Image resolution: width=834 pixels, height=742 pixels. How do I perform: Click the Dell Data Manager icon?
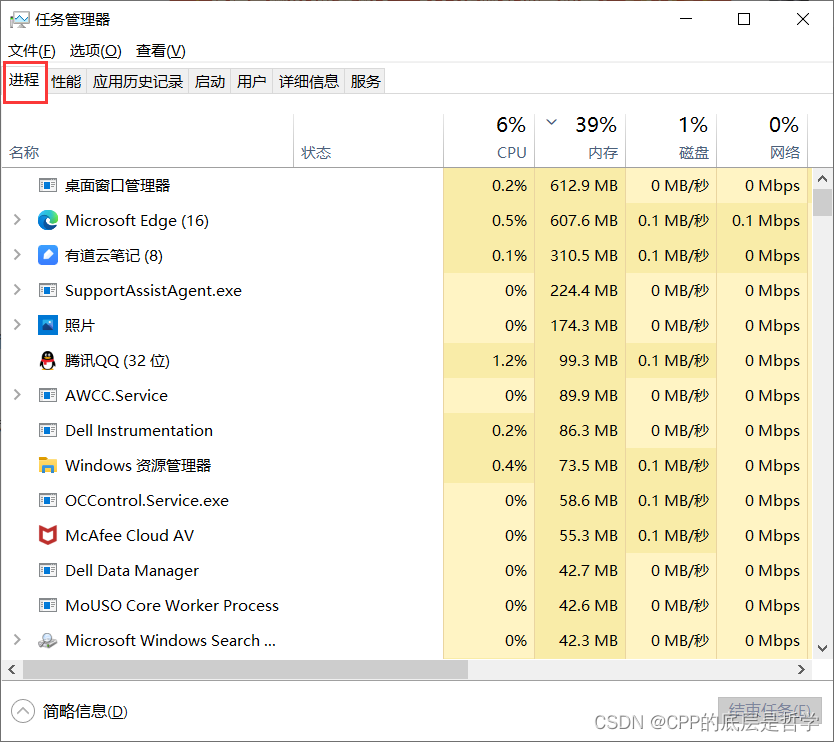(48, 570)
